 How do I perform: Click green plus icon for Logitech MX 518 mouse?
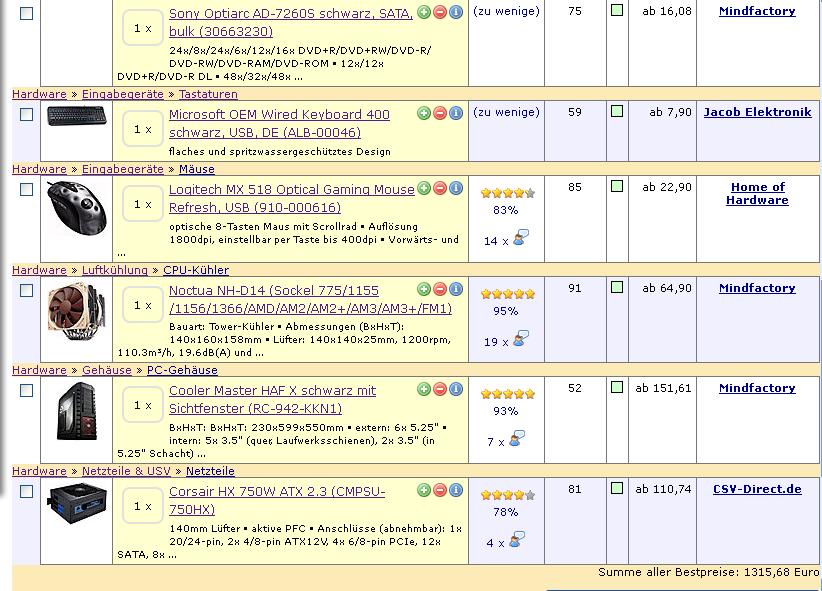[x=424, y=188]
